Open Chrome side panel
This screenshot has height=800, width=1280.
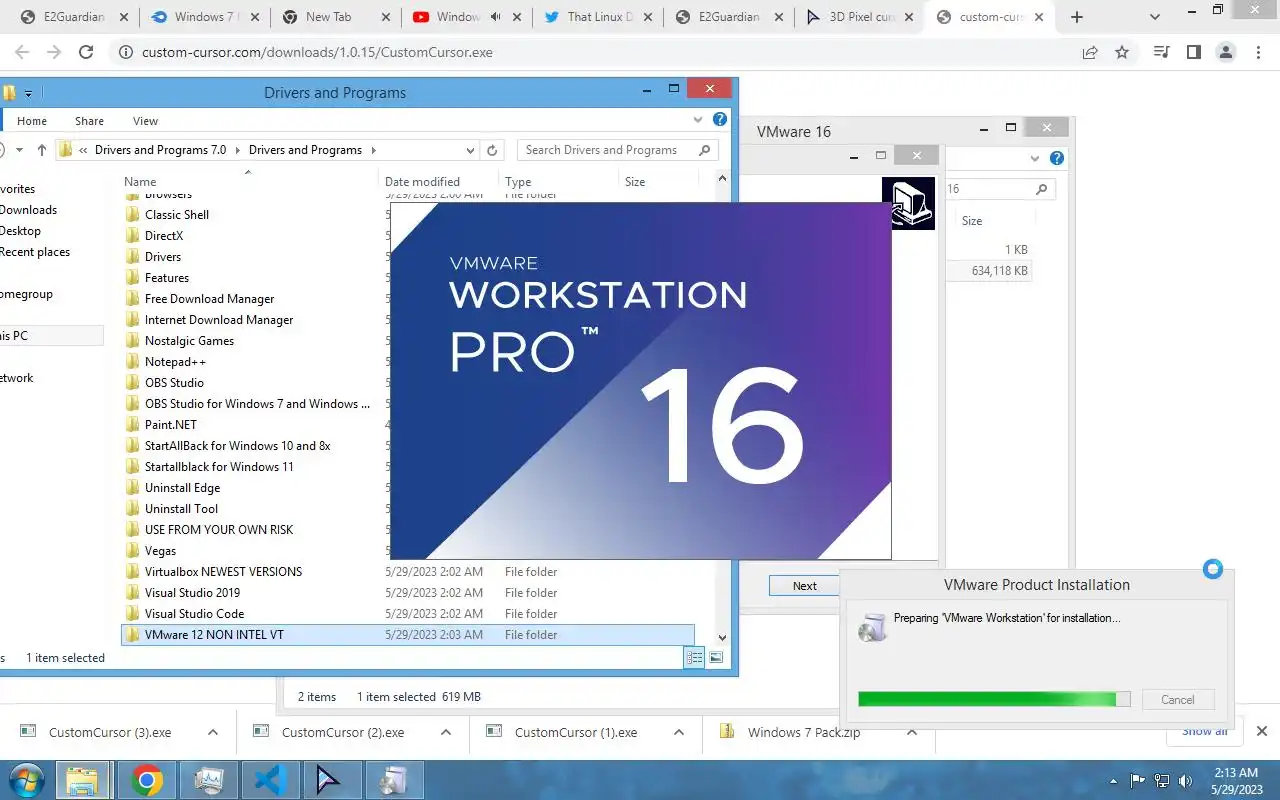pos(1193,53)
